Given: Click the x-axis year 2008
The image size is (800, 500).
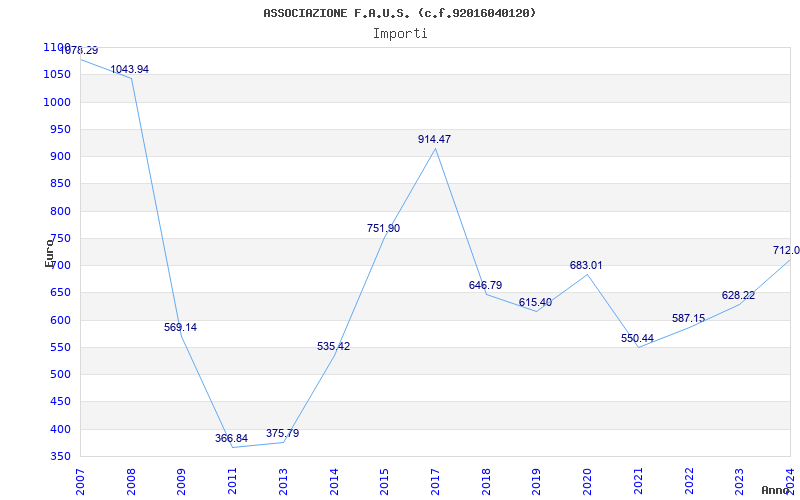Looking at the screenshot, I should 131,482.
